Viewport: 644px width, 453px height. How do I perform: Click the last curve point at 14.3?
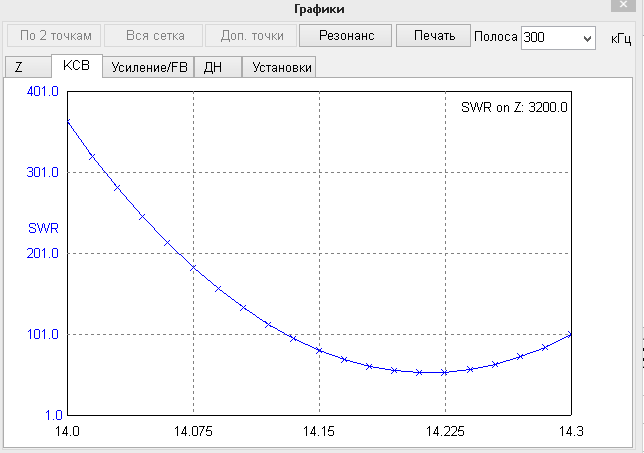pyautogui.click(x=570, y=334)
